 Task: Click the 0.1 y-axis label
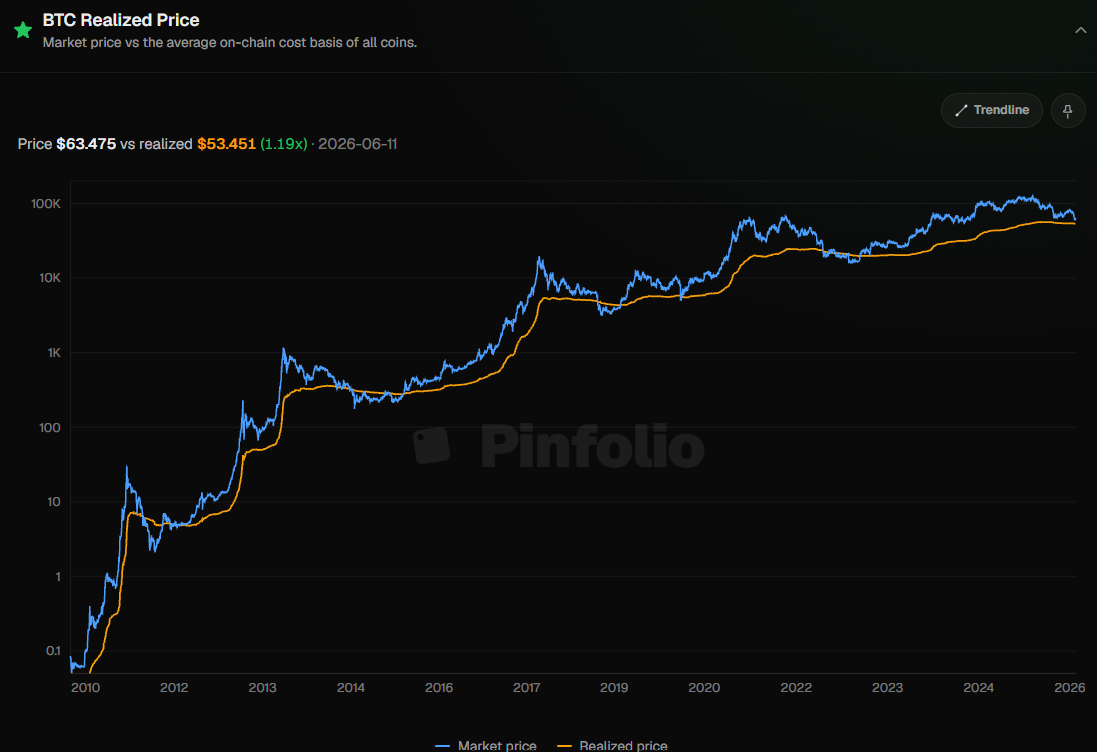pos(53,651)
